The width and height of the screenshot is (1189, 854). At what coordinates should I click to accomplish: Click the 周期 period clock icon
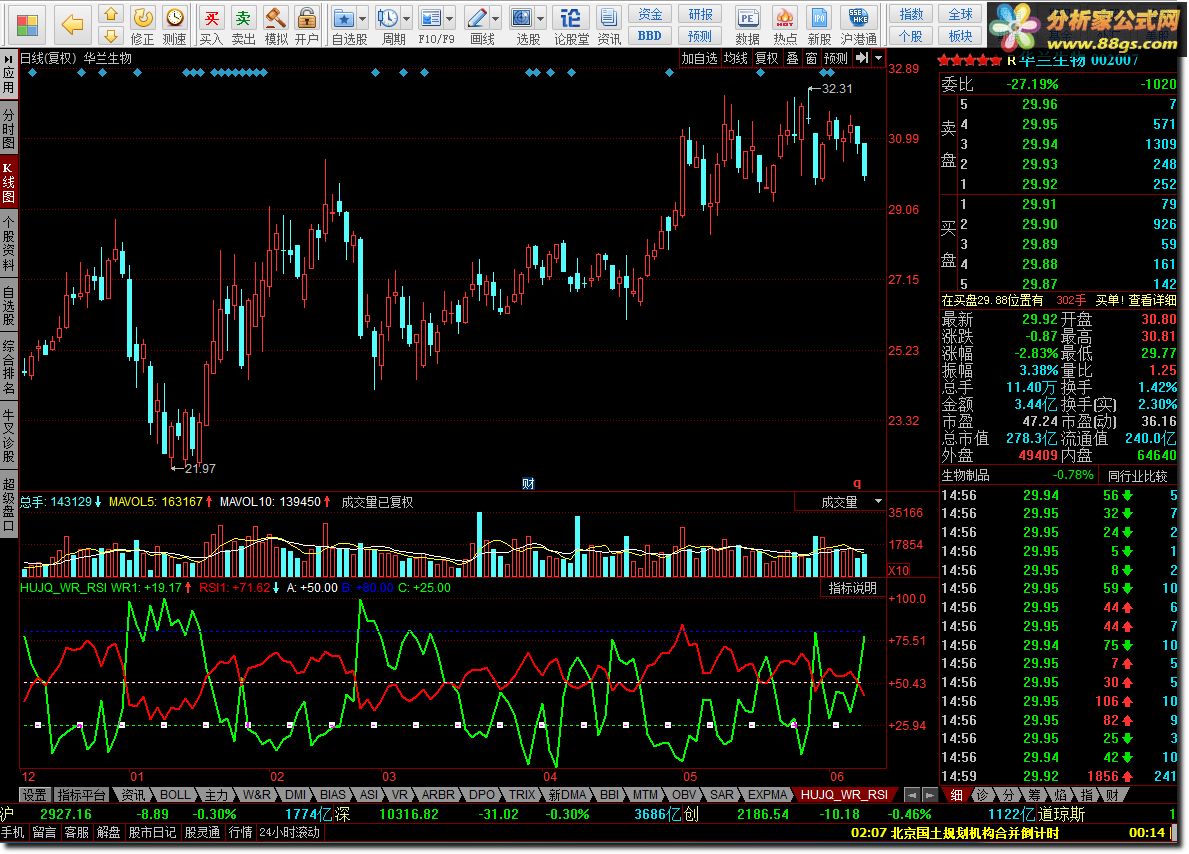click(387, 17)
